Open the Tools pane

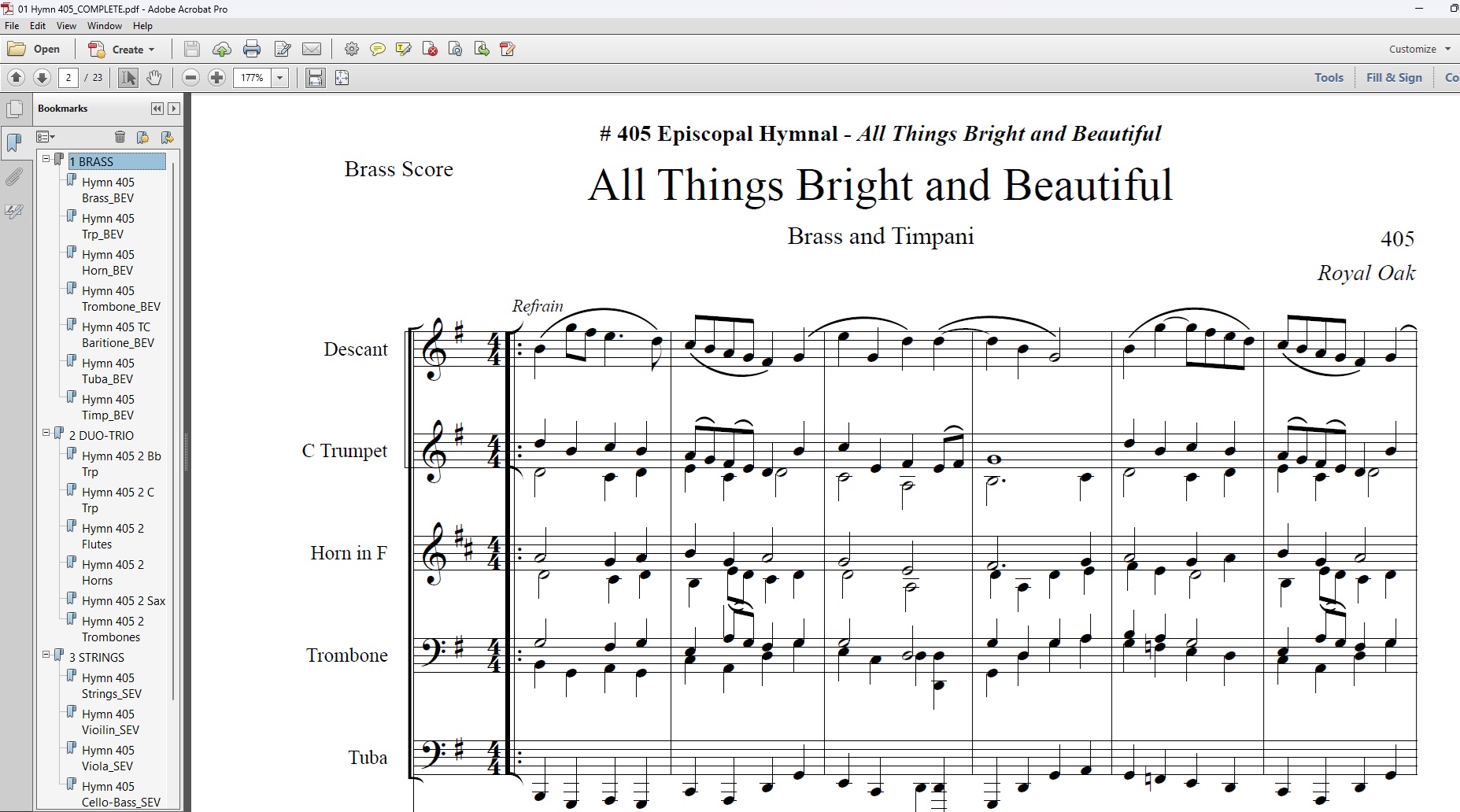click(x=1329, y=77)
